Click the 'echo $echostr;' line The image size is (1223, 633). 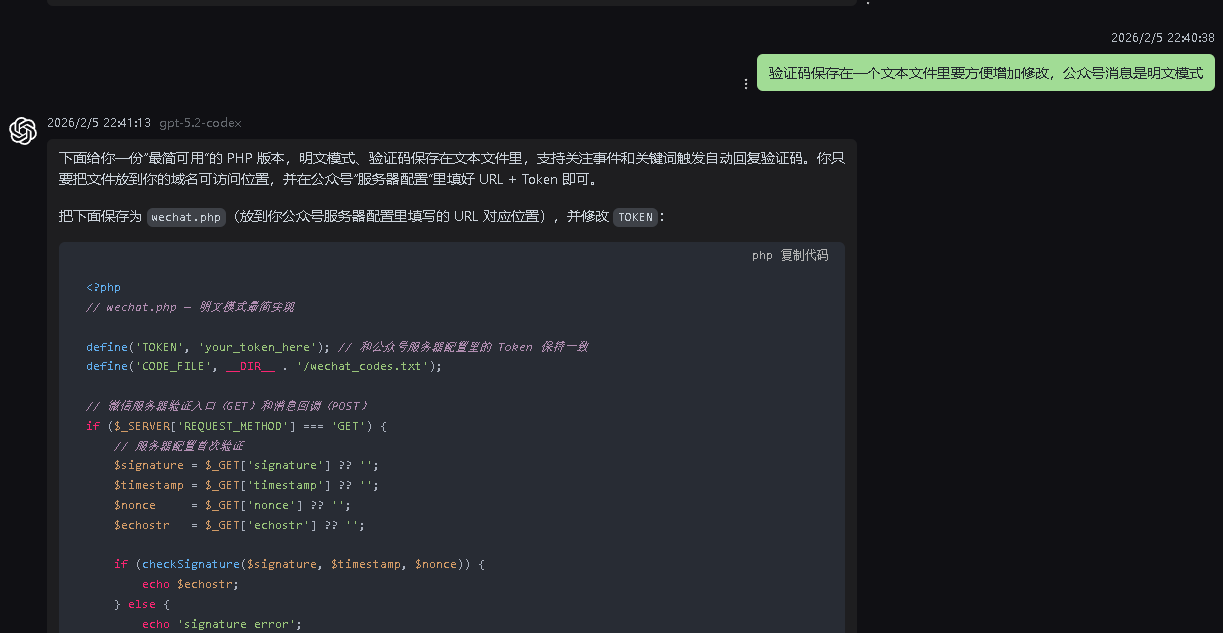click(x=190, y=584)
